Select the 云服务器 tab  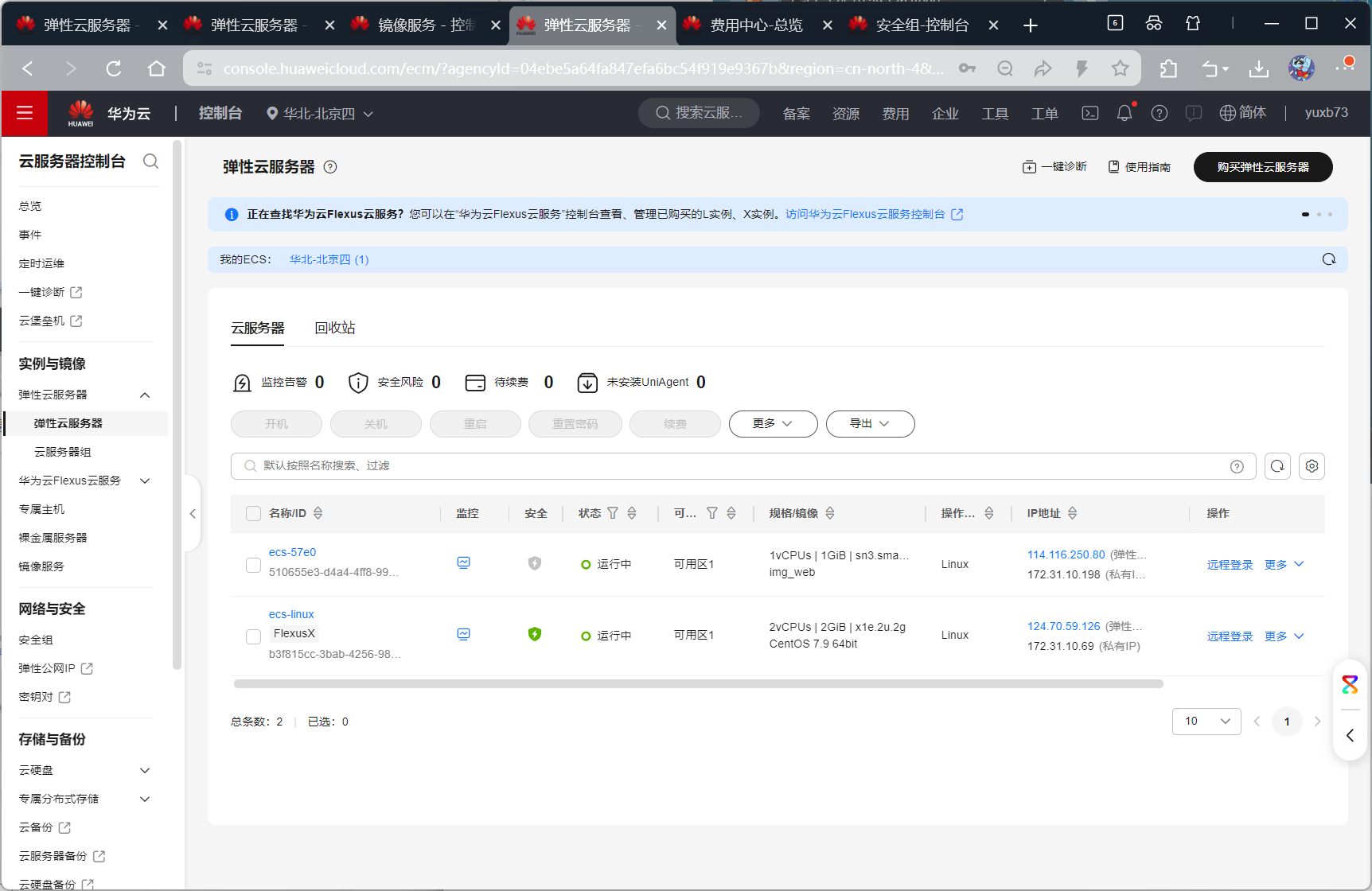258,328
